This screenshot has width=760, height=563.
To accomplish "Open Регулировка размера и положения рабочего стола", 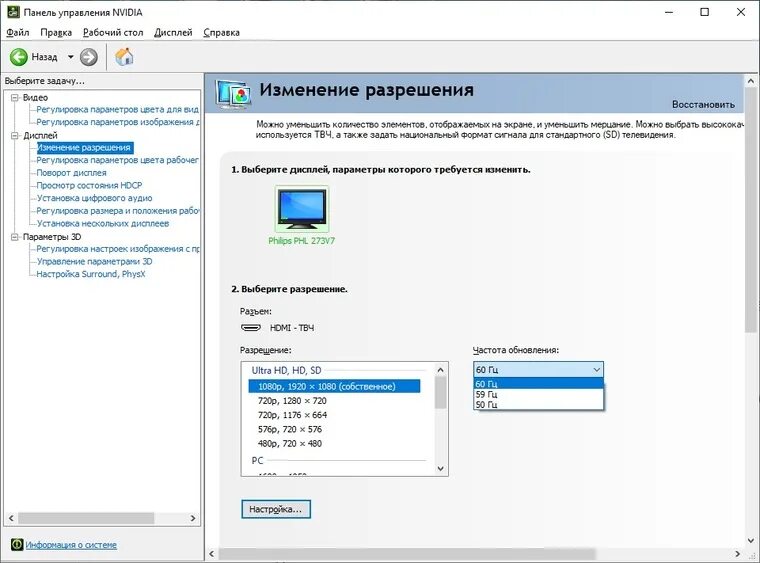I will [x=117, y=211].
